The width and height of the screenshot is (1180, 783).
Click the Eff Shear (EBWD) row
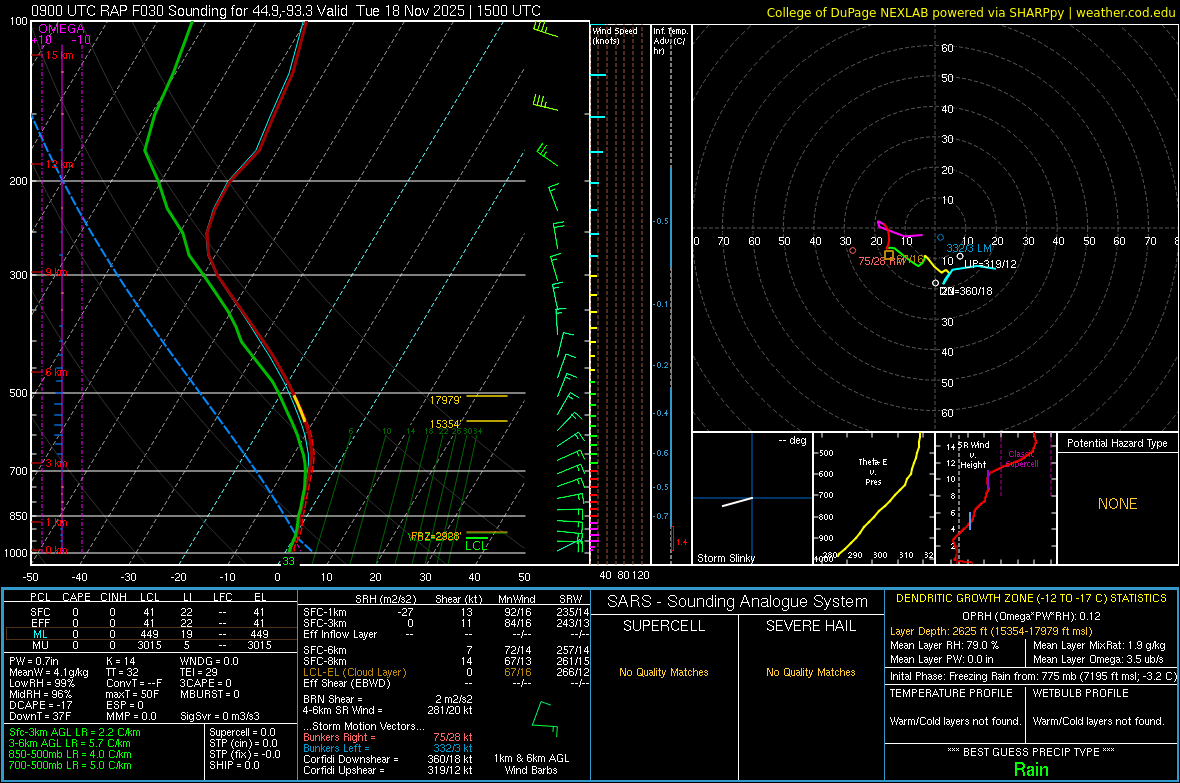pos(446,684)
